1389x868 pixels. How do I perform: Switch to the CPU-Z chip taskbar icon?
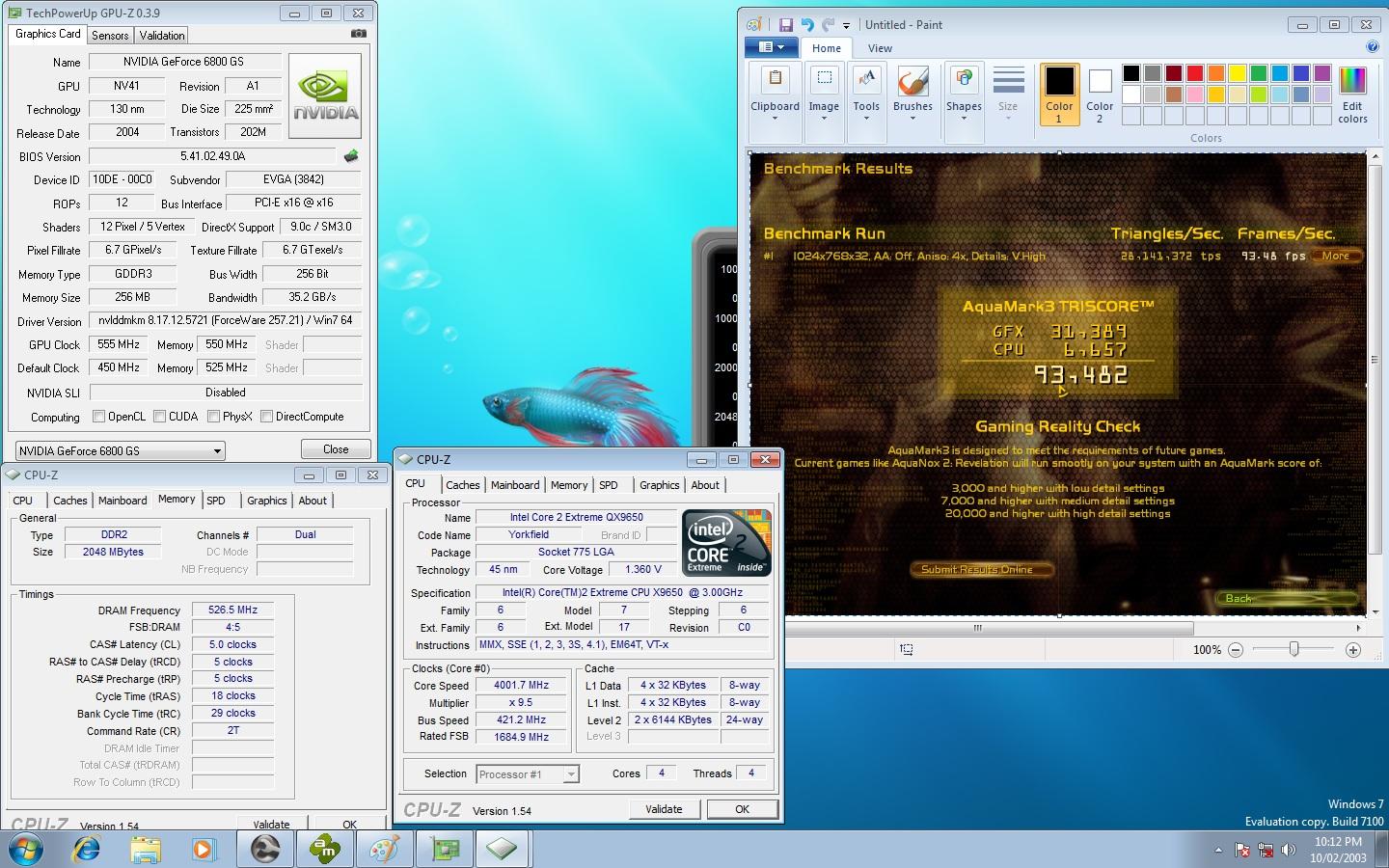503,849
